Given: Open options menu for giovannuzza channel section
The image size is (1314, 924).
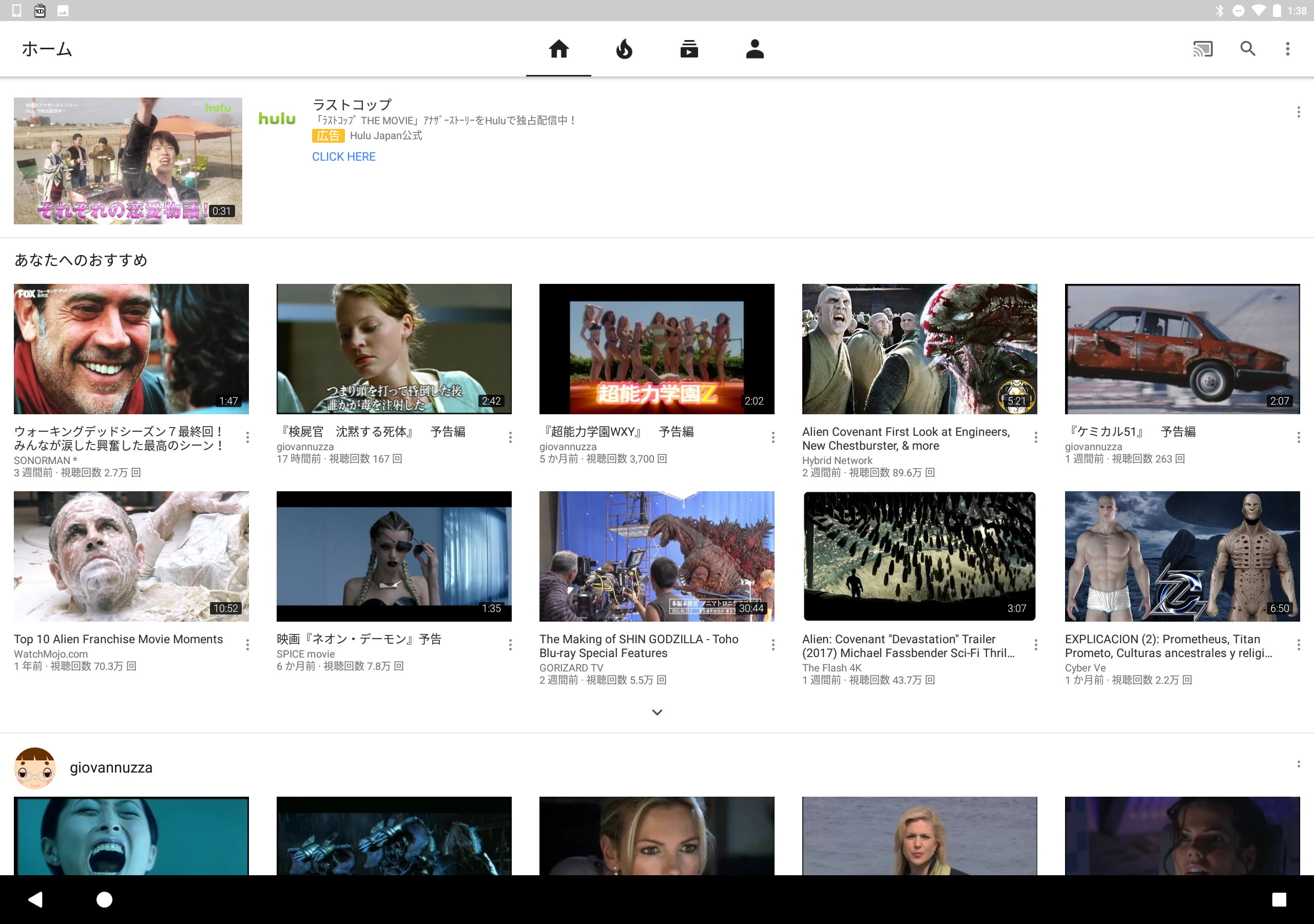Looking at the screenshot, I should coord(1298,764).
